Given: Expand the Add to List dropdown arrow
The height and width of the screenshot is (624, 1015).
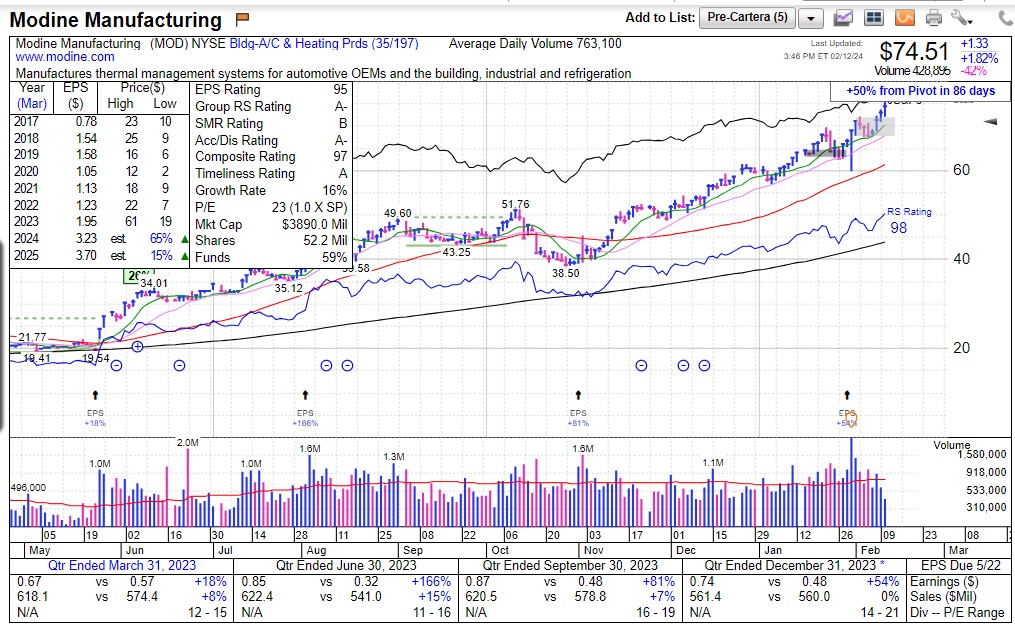Looking at the screenshot, I should tap(810, 18).
